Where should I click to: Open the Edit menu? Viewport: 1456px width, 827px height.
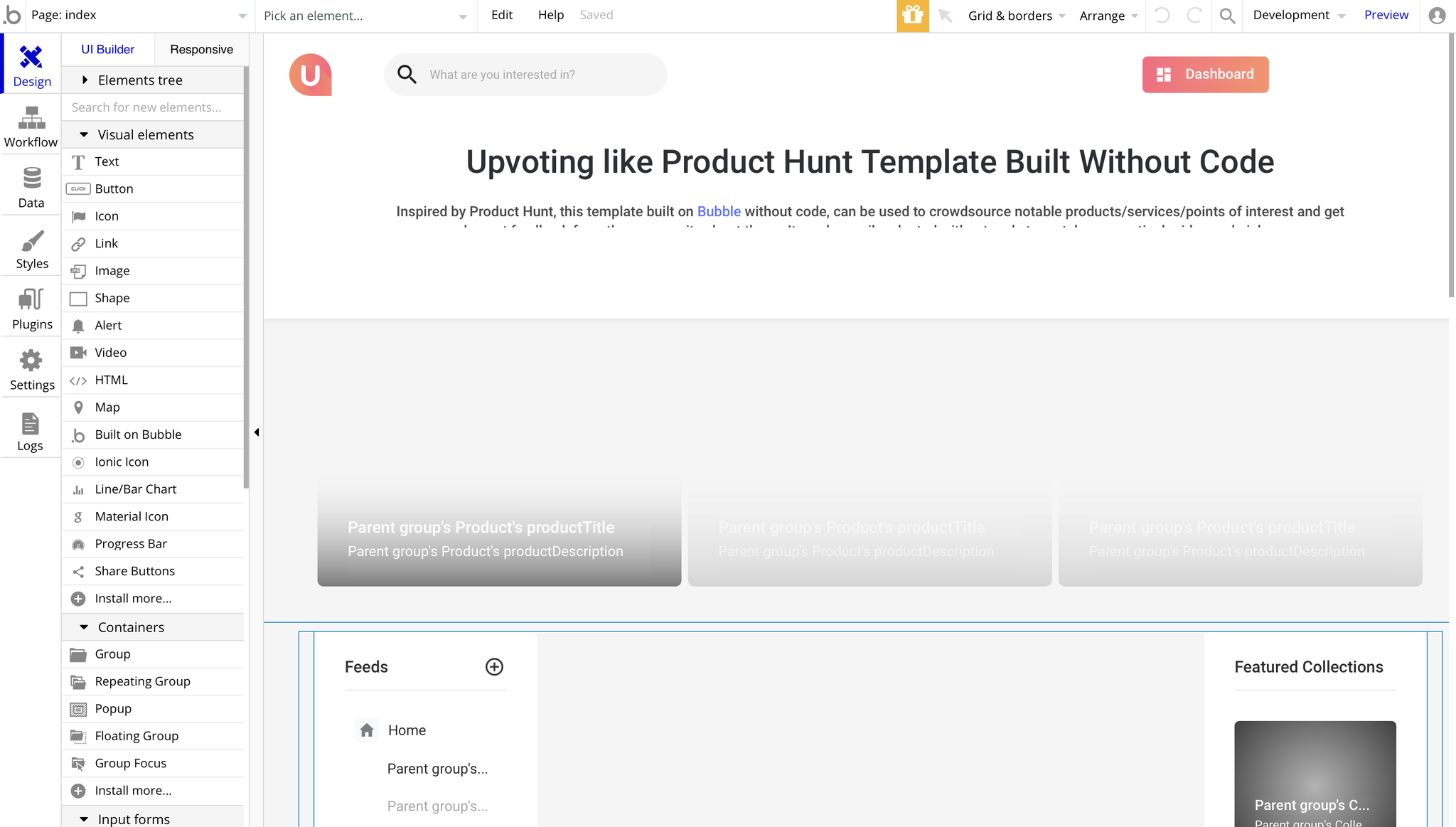(501, 15)
